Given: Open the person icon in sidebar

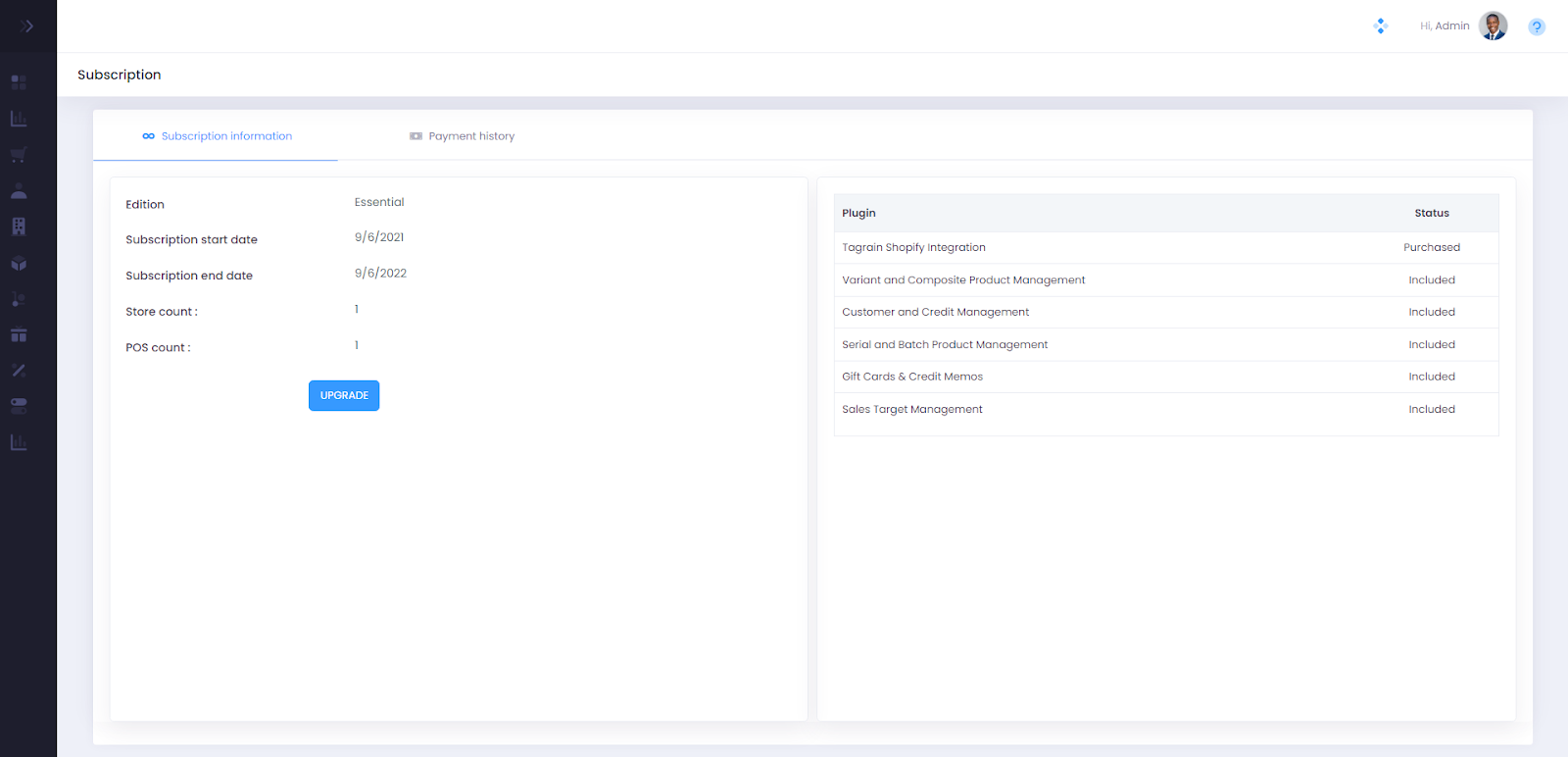Looking at the screenshot, I should point(19,190).
